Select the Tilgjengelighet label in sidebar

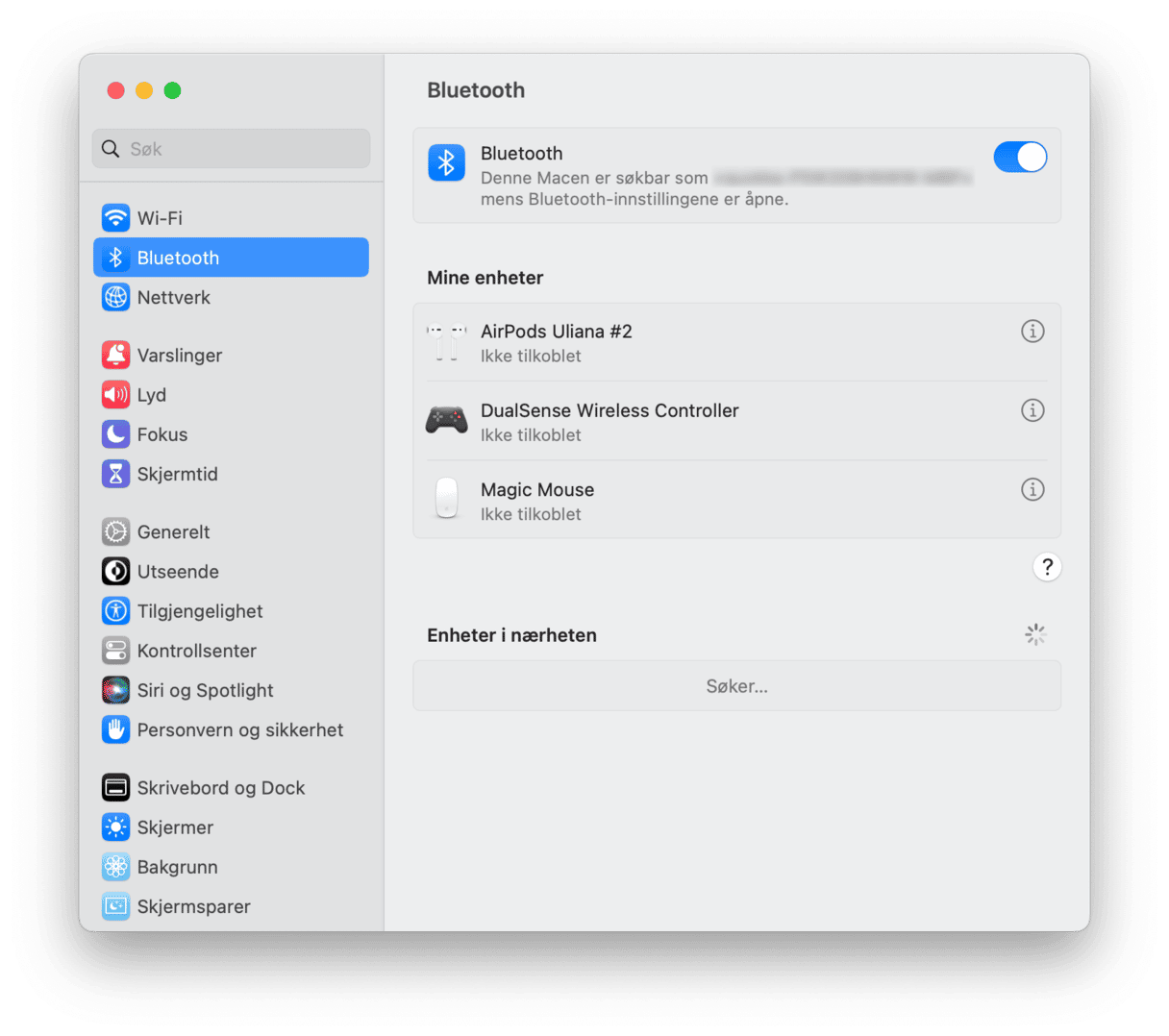tap(200, 611)
